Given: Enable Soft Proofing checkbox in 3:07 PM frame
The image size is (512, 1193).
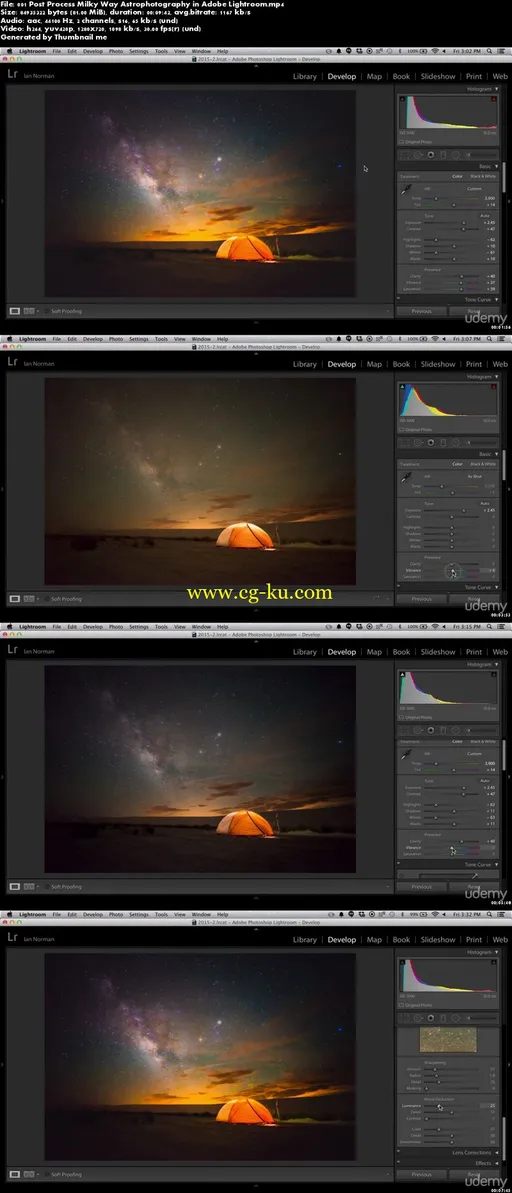Looking at the screenshot, I should 47,599.
